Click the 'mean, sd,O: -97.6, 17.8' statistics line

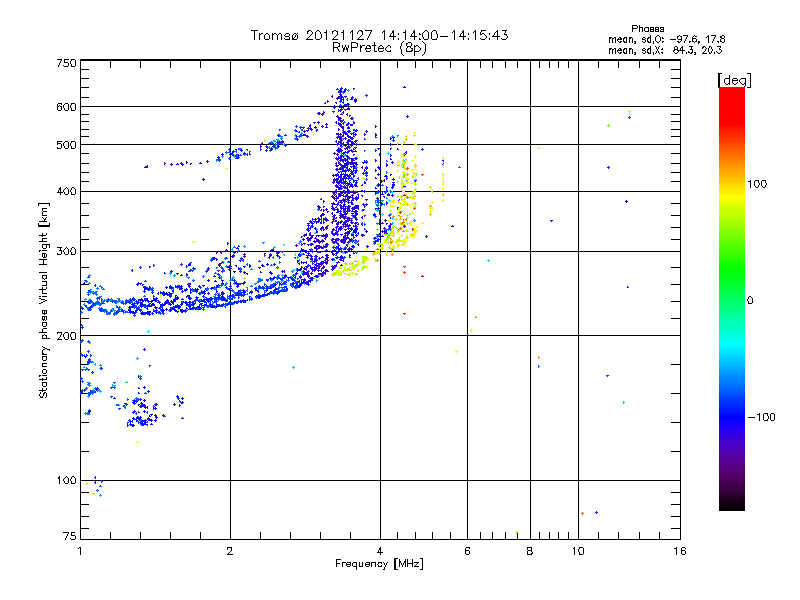tap(666, 39)
